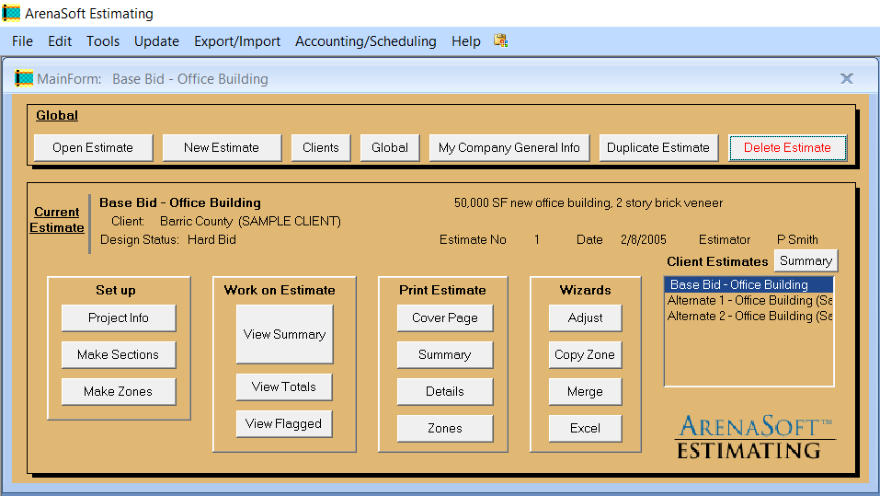Image resolution: width=880 pixels, height=496 pixels.
Task: Click the 50,000 SF building description text
Action: coord(588,203)
